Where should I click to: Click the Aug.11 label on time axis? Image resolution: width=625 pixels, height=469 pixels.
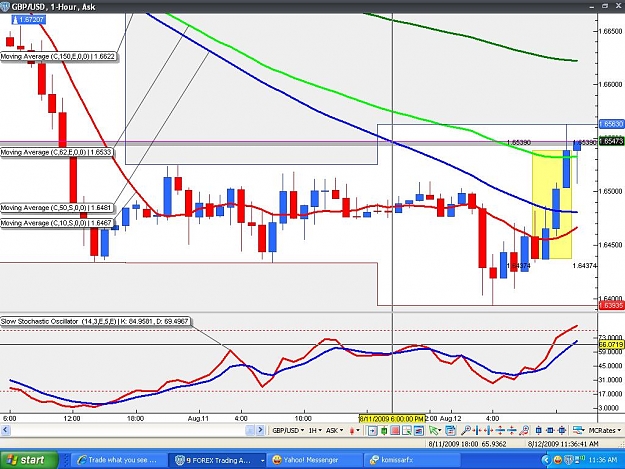coord(198,419)
